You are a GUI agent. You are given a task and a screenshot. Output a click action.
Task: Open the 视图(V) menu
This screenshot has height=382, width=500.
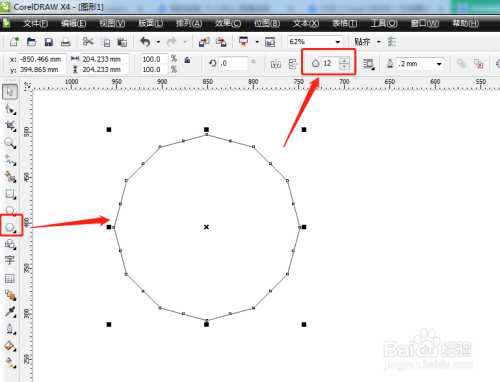(112, 23)
